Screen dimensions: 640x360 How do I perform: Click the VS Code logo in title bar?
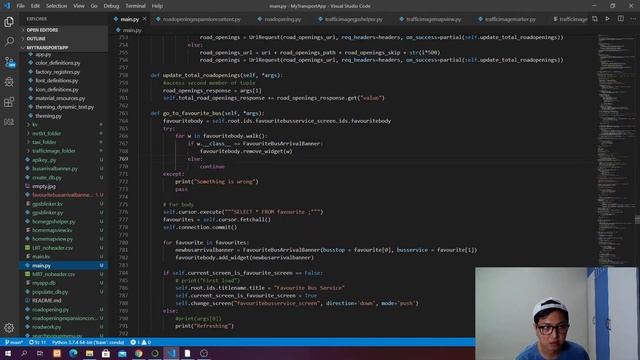click(x=7, y=6)
